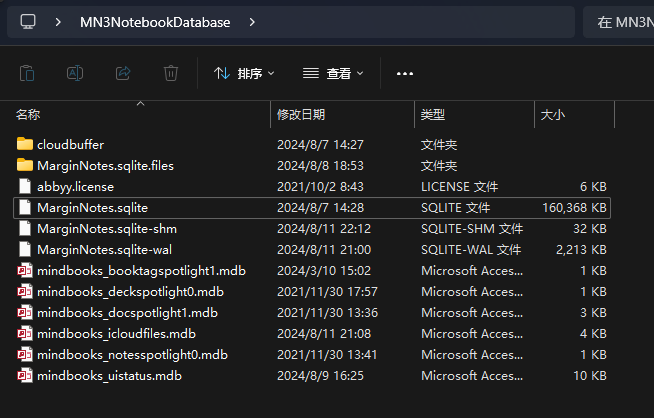Click the rename toolbar icon

(75, 73)
